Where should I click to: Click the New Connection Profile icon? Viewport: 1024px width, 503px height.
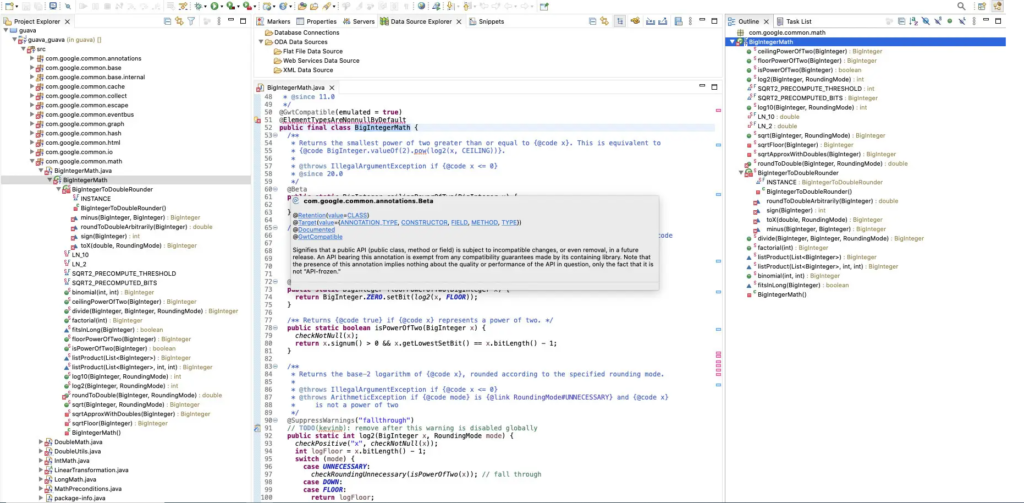635,21
